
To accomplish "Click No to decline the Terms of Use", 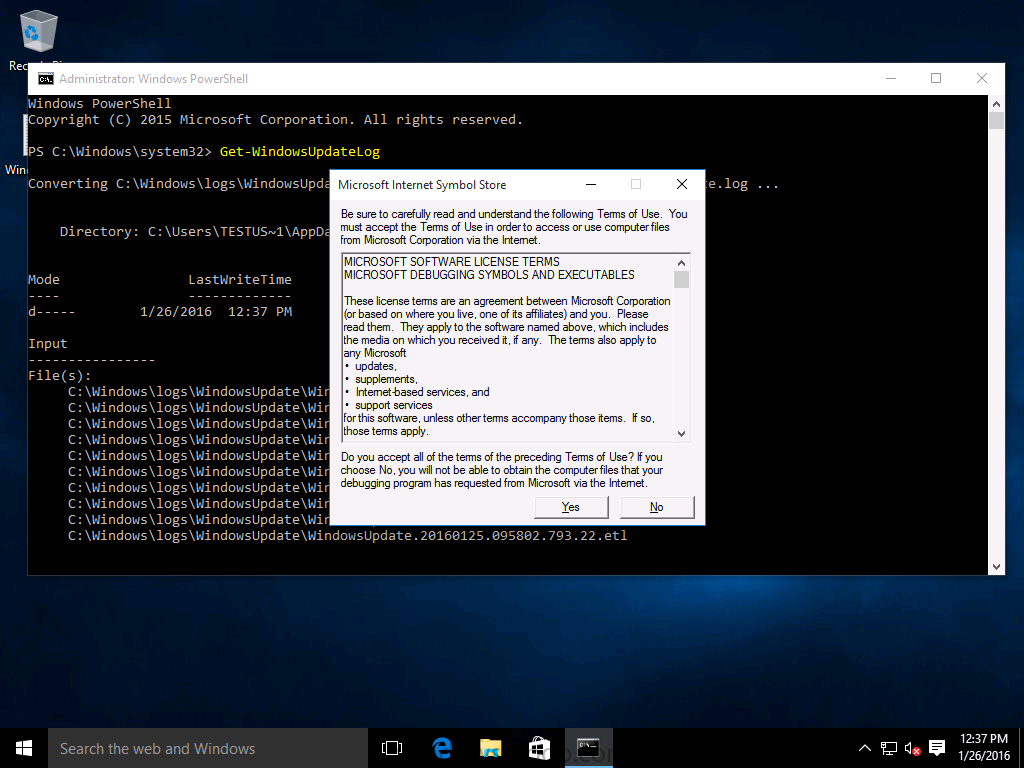I will coord(656,507).
